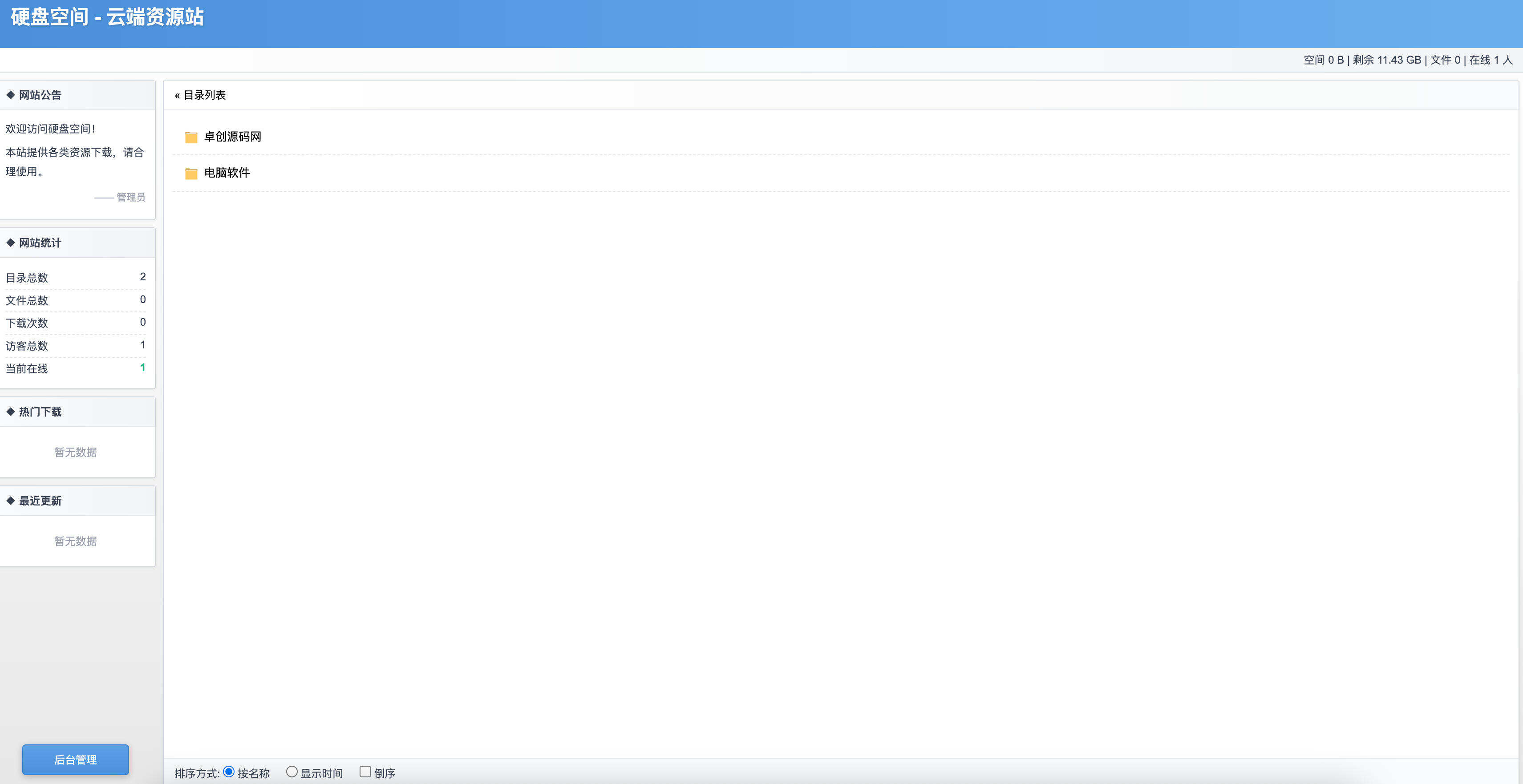
Task: Open the 电脑软件 directory
Action: (x=227, y=173)
